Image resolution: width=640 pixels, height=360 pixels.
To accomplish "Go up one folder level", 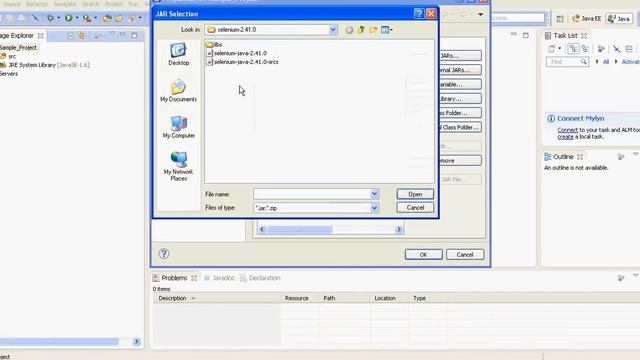I will (361, 30).
